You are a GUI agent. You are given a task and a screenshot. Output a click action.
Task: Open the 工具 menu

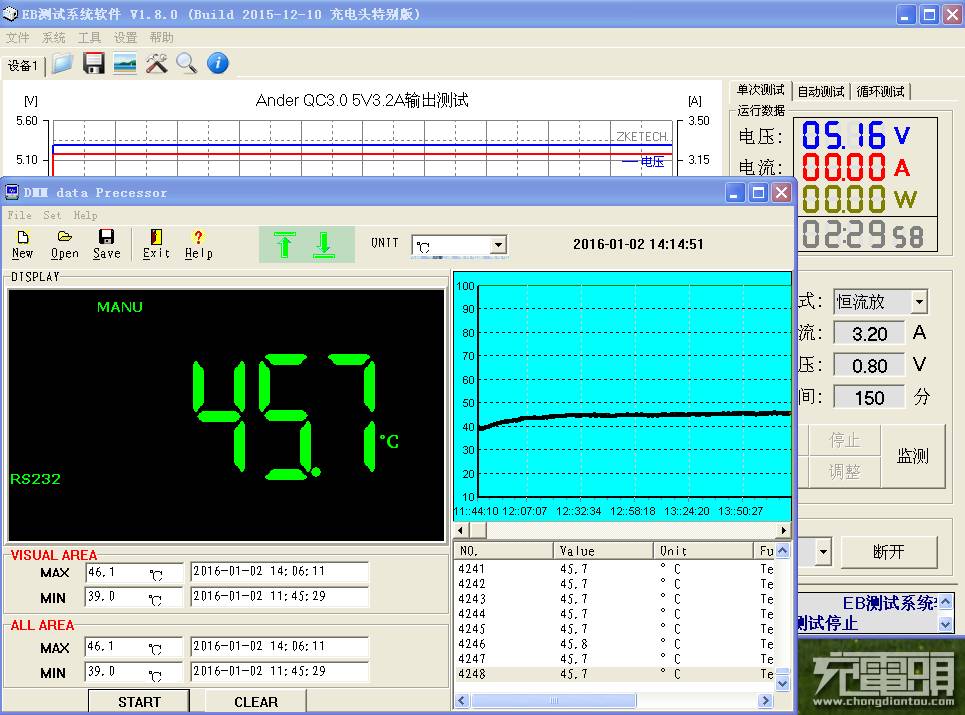pos(89,38)
